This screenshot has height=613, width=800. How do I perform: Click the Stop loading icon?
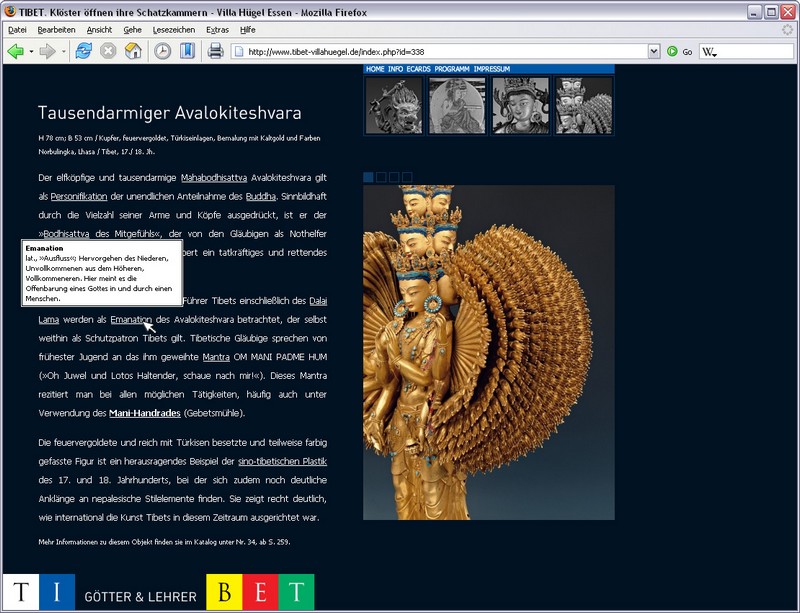[108, 51]
